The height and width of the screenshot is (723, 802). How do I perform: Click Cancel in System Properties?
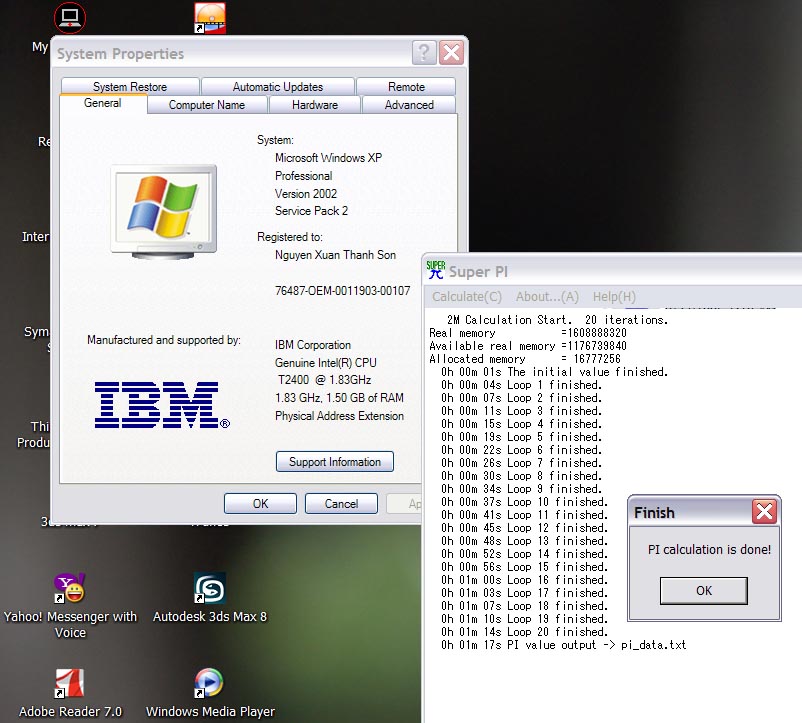341,504
